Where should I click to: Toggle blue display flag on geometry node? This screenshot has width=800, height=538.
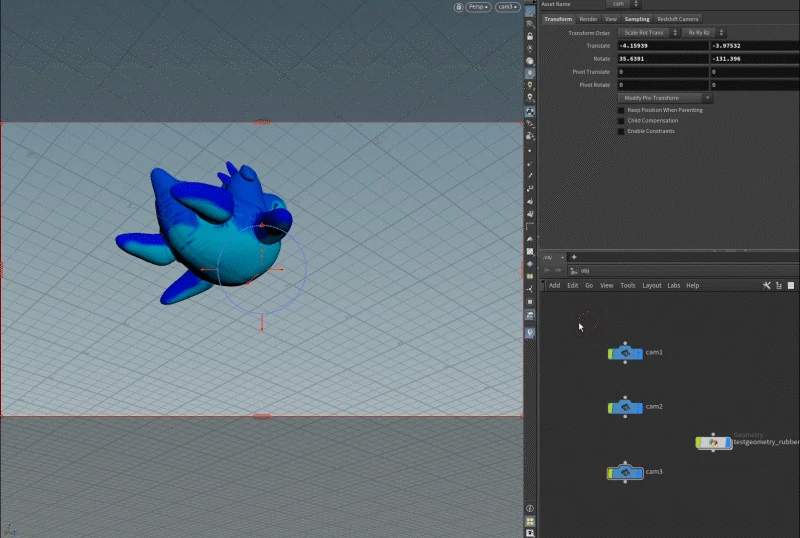pos(729,443)
